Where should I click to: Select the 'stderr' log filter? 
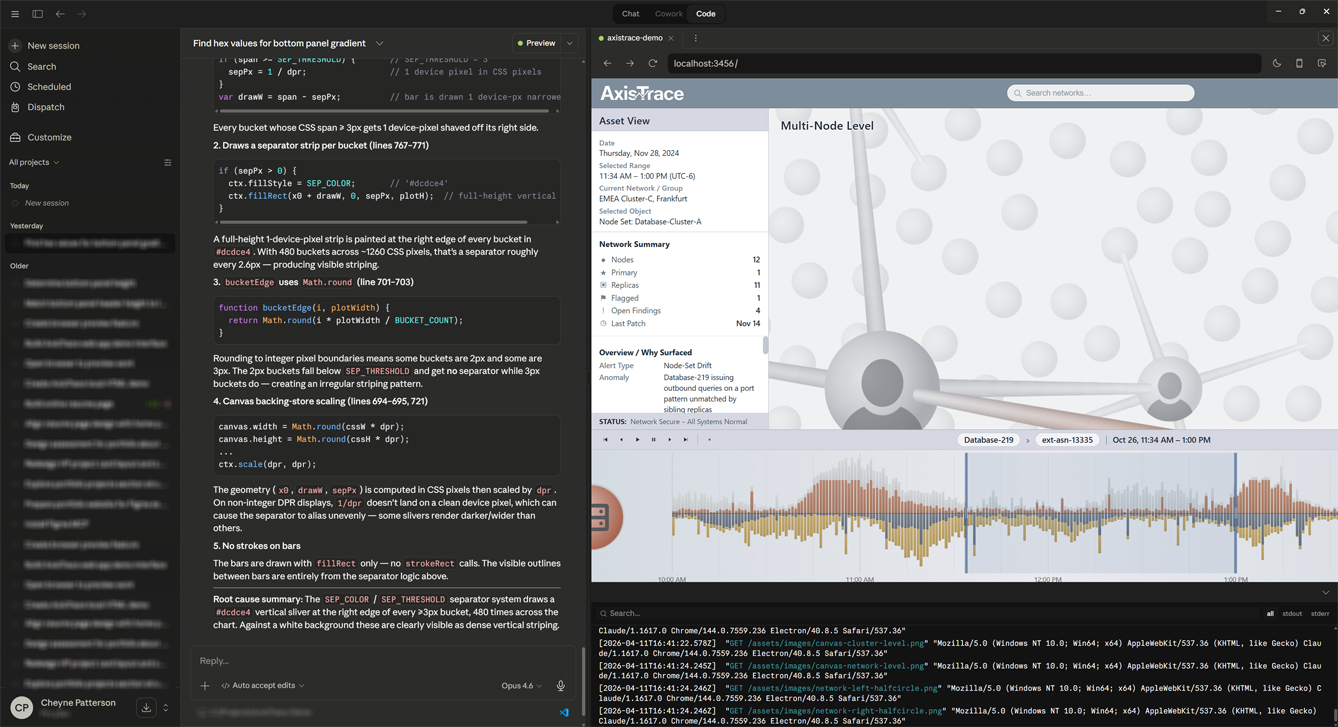pos(1320,614)
